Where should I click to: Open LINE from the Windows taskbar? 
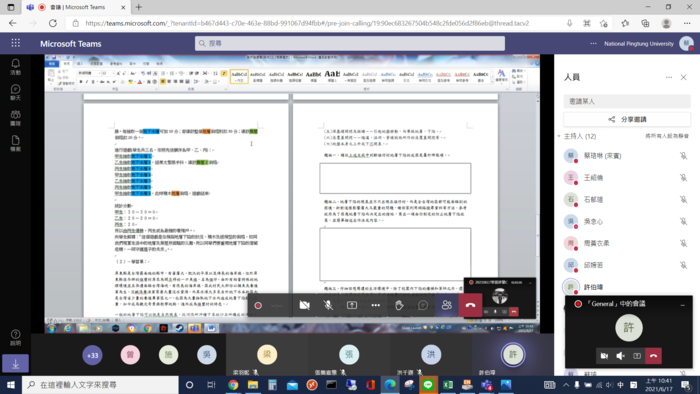pyautogui.click(x=428, y=385)
